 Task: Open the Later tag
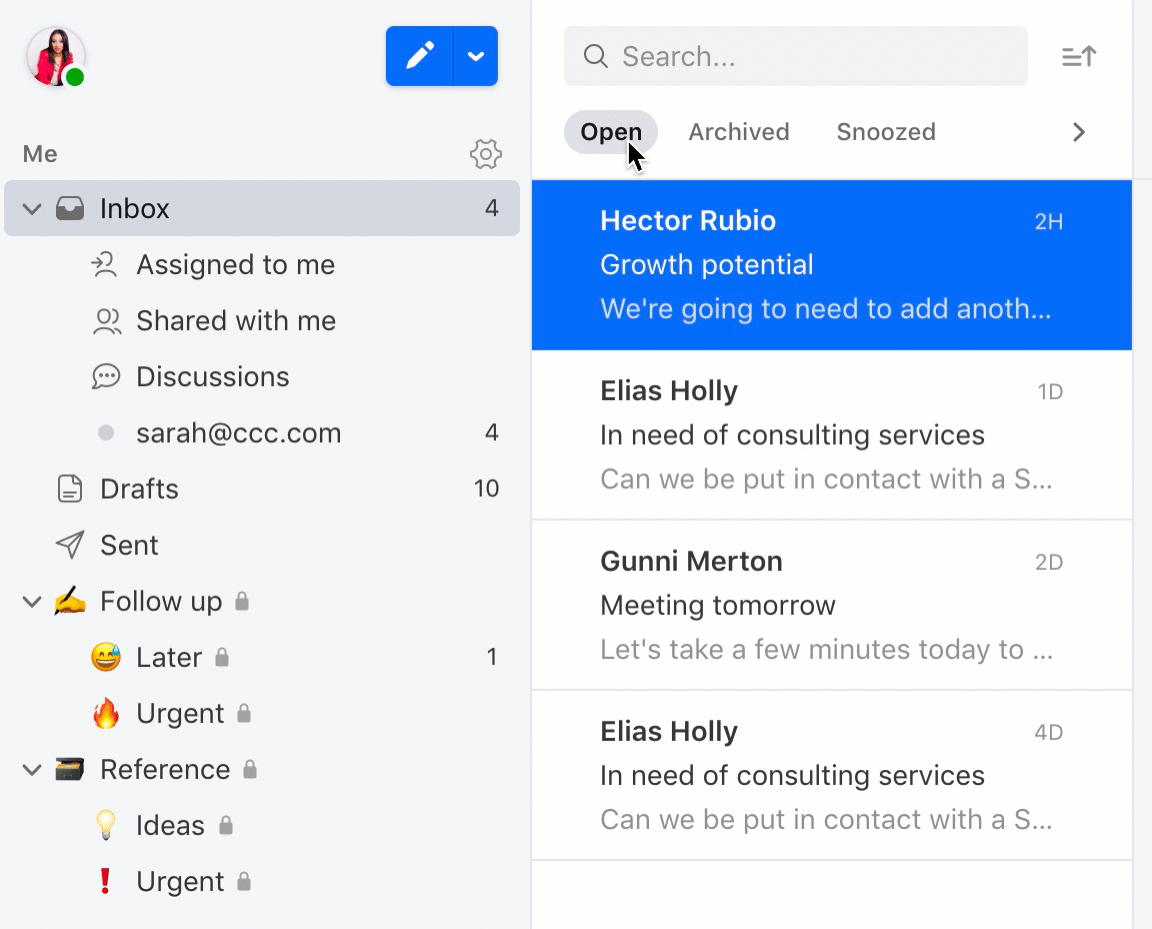tap(169, 657)
